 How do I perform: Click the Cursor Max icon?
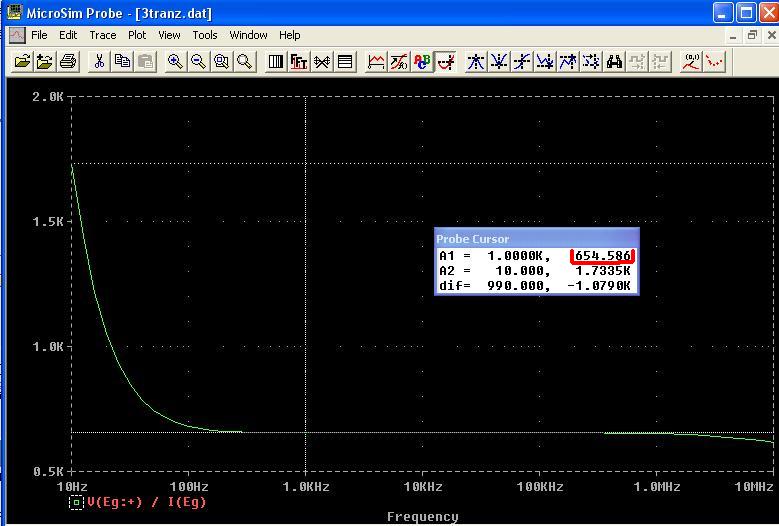(568, 62)
